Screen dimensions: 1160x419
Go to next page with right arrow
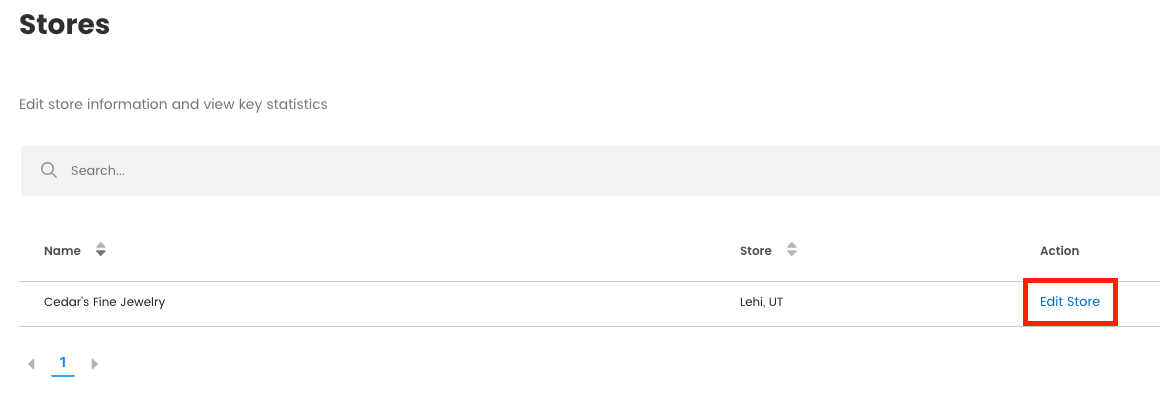click(95, 364)
